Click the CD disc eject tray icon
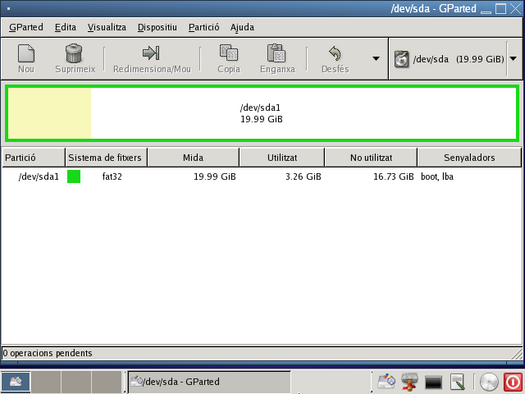 coord(489,381)
